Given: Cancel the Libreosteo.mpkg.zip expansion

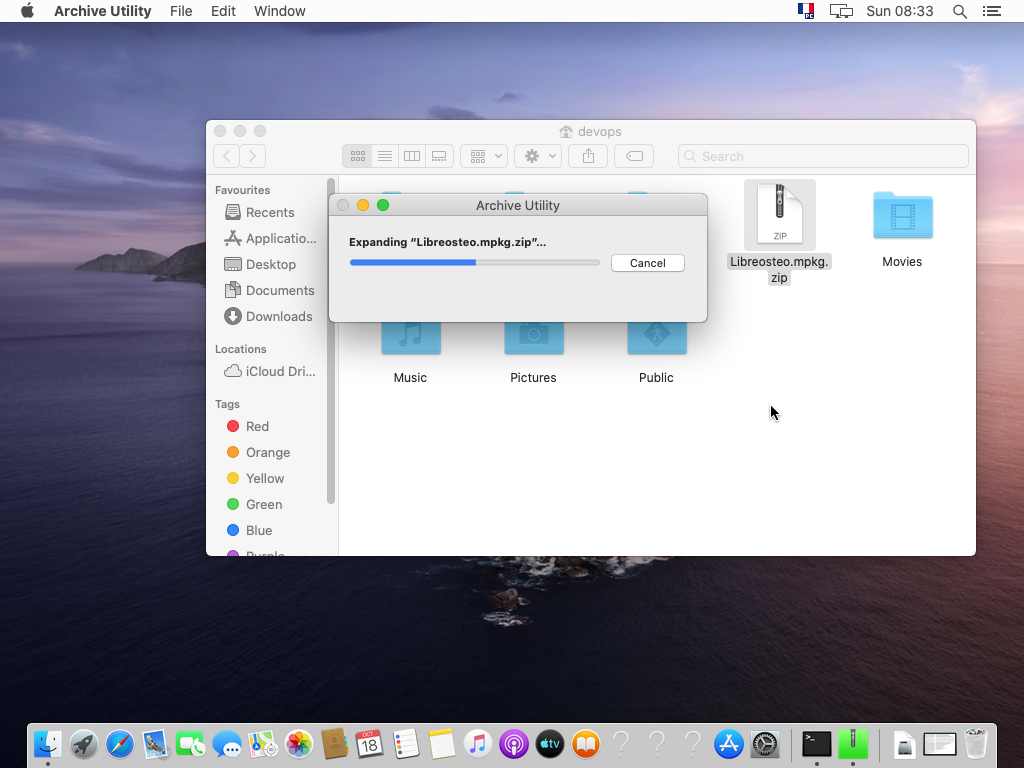Looking at the screenshot, I should click(x=647, y=263).
